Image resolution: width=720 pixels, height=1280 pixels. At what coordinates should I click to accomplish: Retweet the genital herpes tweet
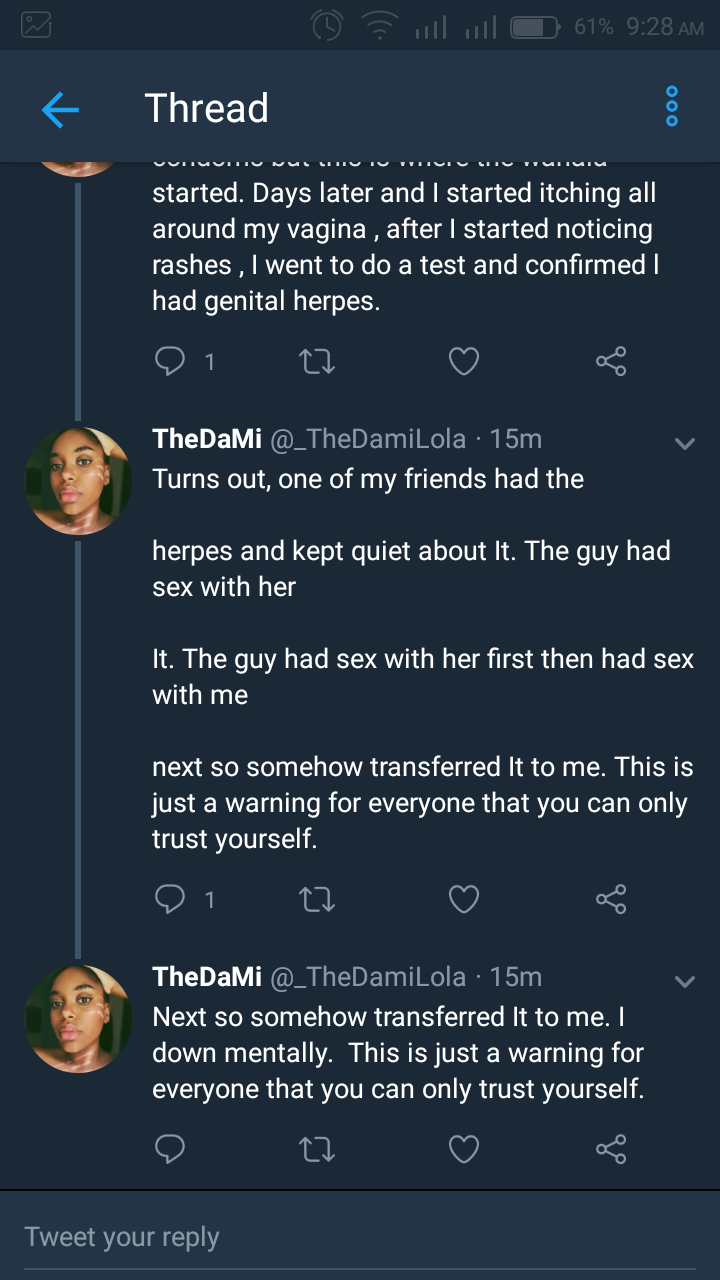[317, 362]
